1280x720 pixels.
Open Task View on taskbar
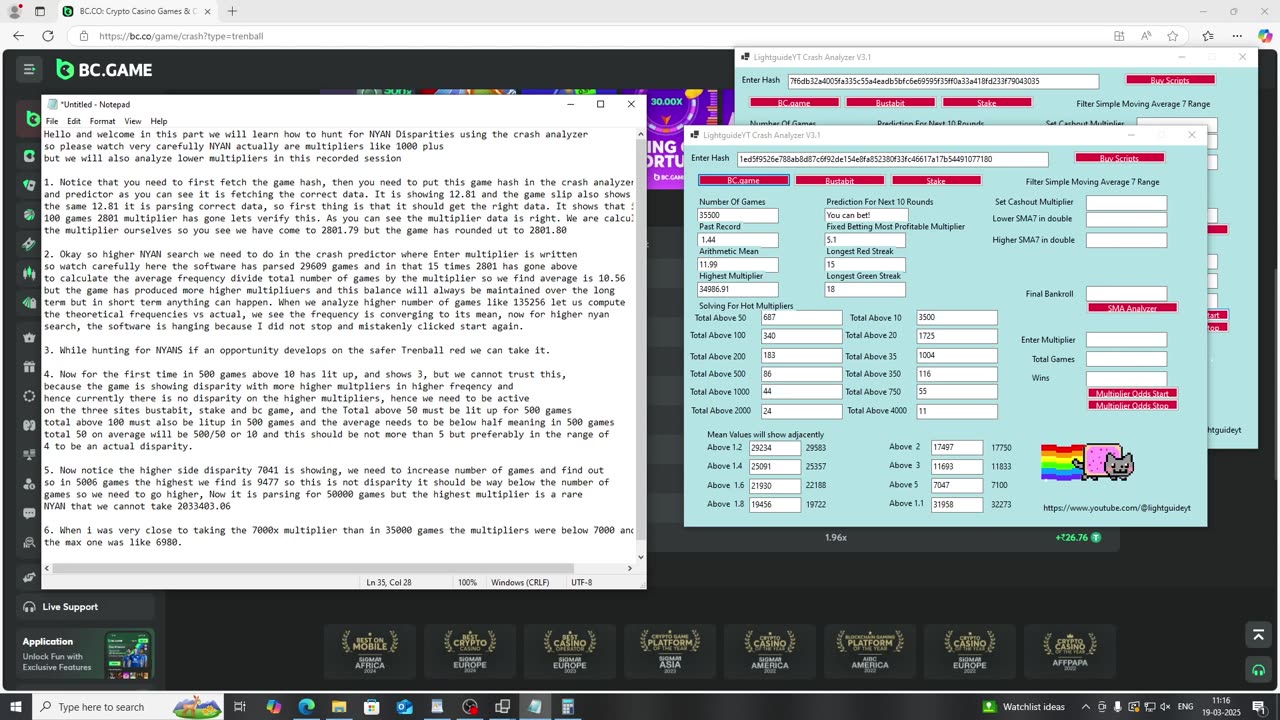tap(240, 707)
